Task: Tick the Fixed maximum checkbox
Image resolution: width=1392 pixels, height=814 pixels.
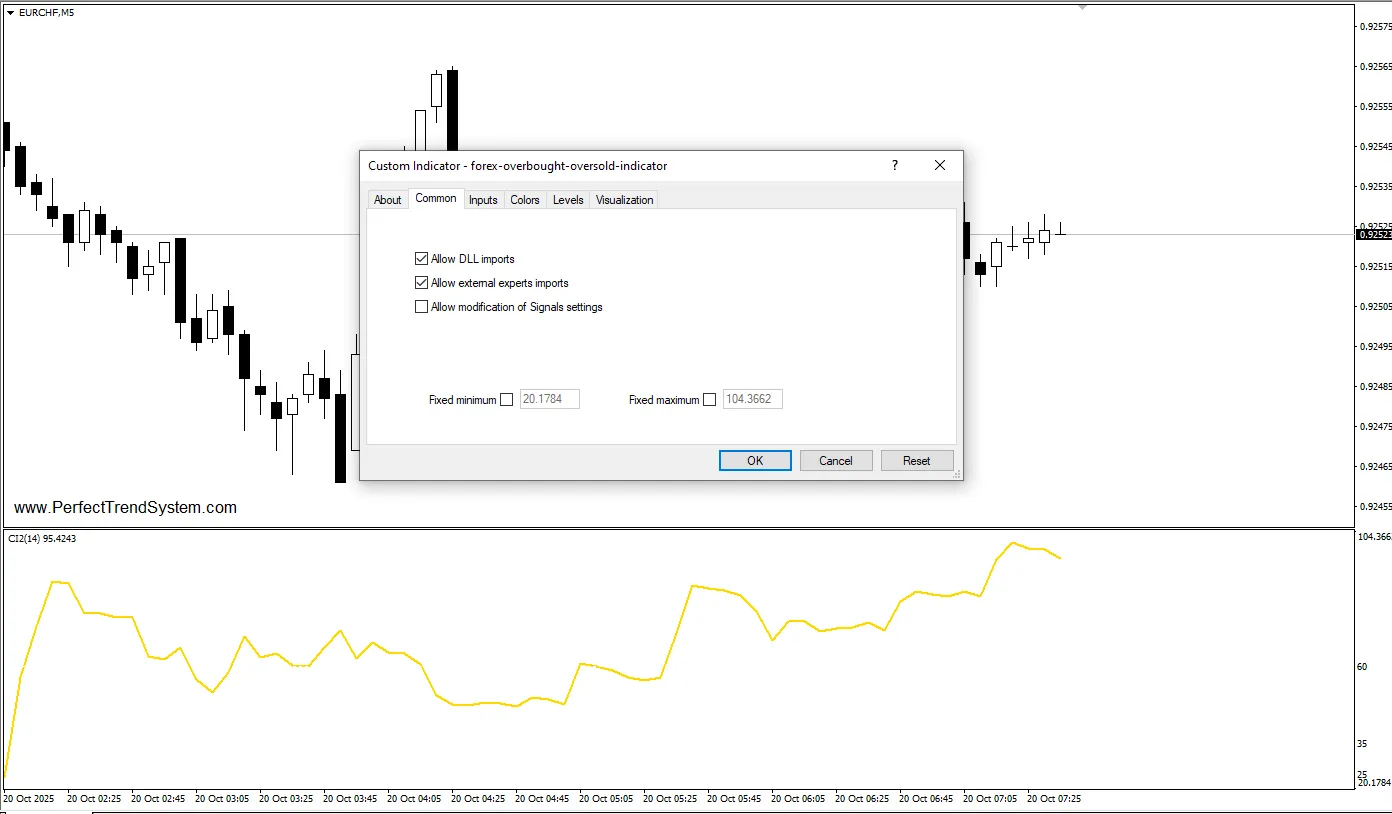Action: coord(709,400)
